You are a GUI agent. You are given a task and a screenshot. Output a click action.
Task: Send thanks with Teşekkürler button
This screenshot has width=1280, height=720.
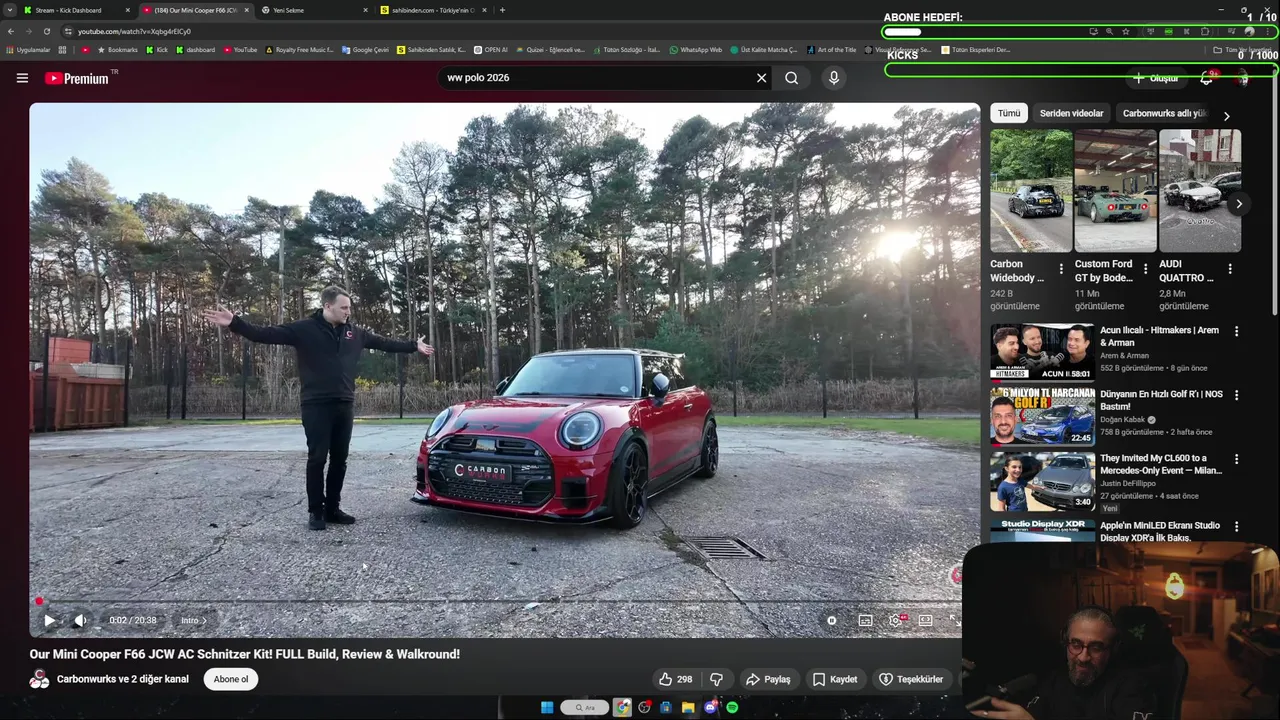(x=911, y=679)
